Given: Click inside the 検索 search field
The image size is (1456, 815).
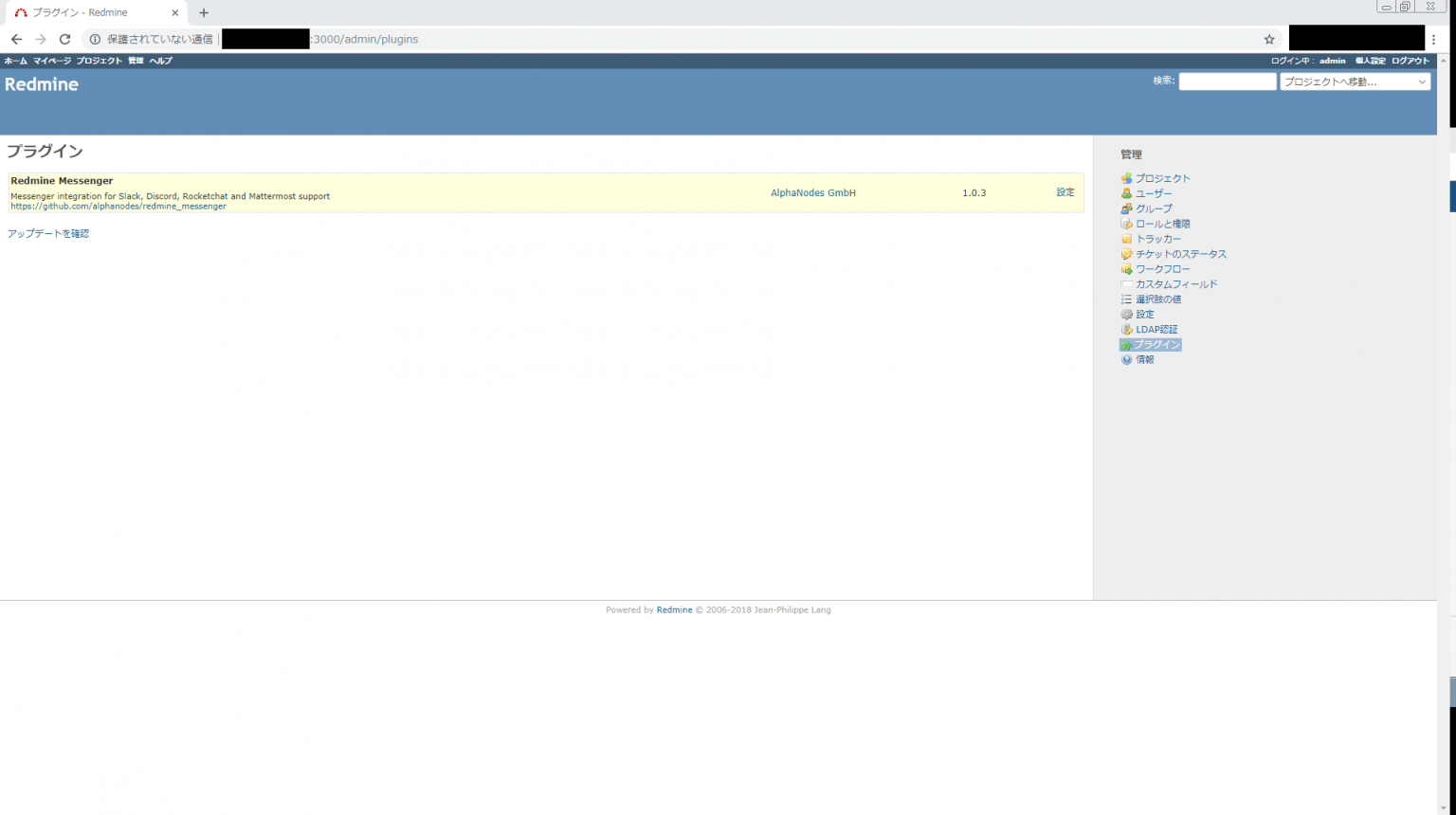Looking at the screenshot, I should point(1227,81).
